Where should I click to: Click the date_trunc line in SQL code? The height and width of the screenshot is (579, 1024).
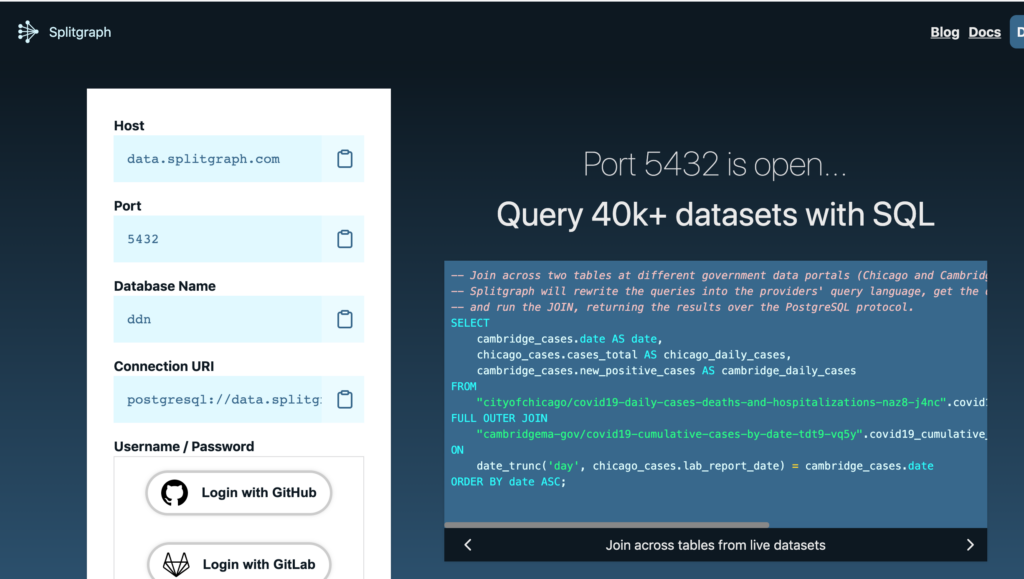705,466
